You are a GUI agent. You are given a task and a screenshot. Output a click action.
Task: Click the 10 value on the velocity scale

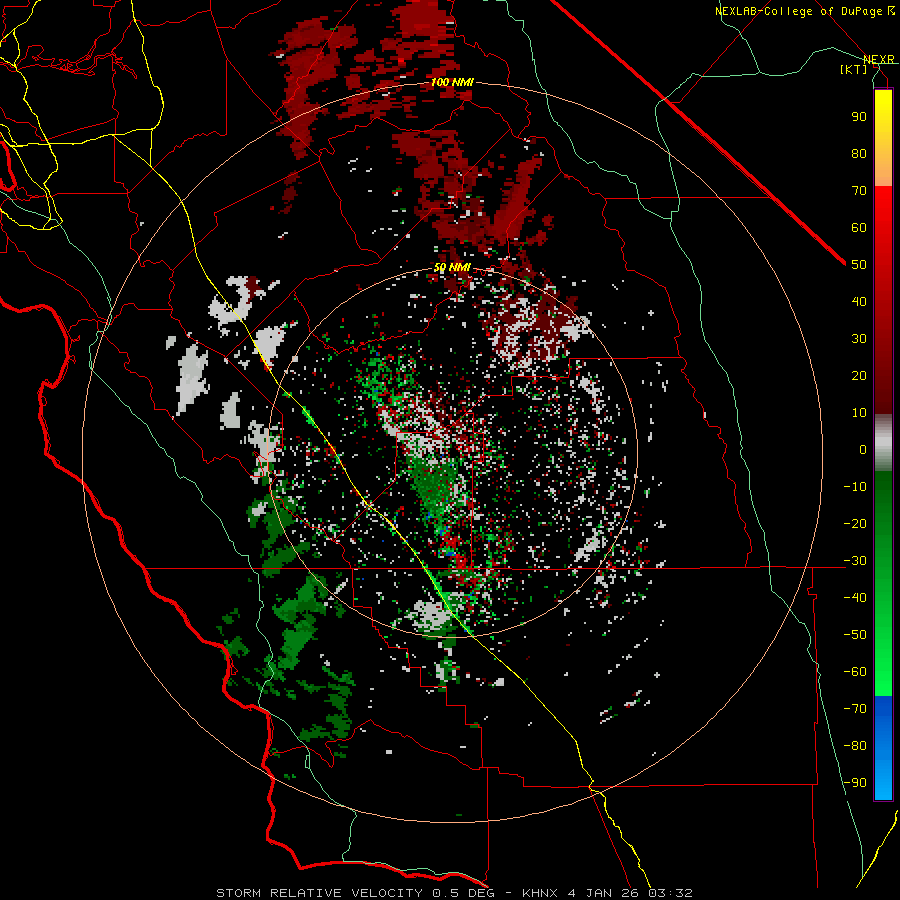point(859,413)
